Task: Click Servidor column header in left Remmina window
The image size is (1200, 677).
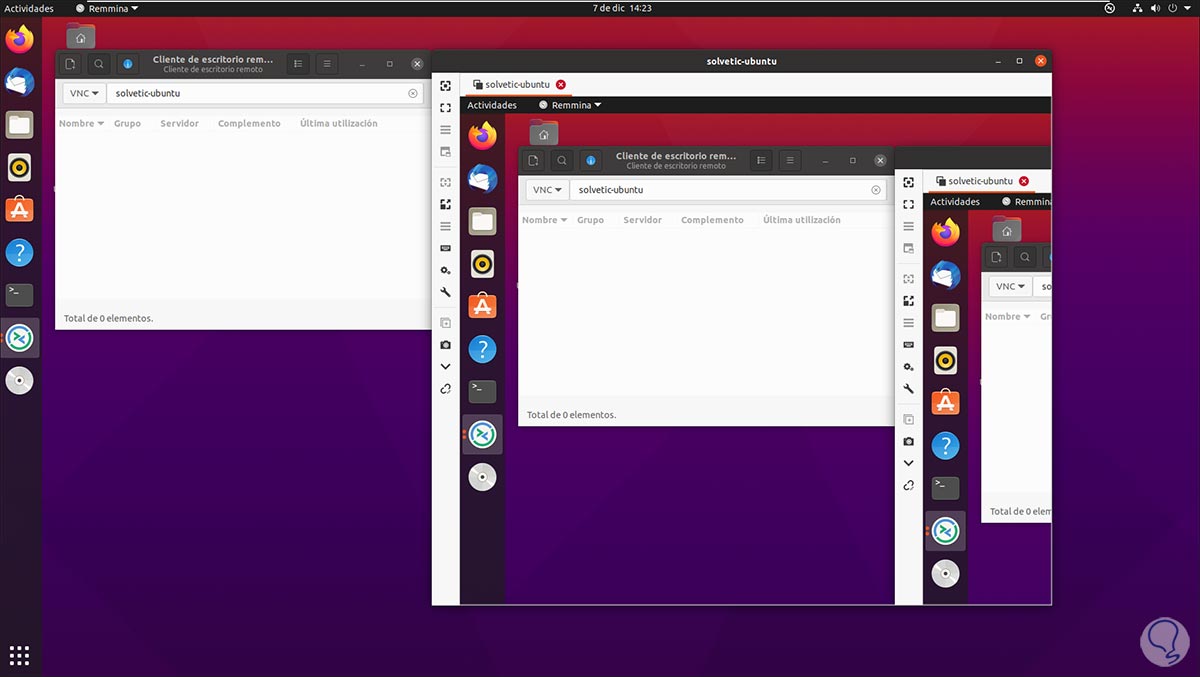Action: tap(179, 124)
